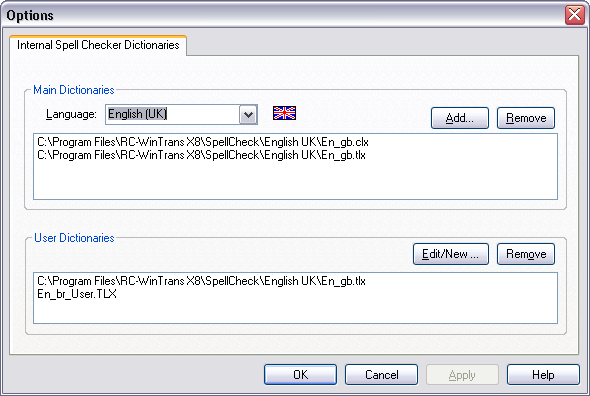Click the Options title bar
Image resolution: width=590 pixels, height=396 pixels.
282,15
